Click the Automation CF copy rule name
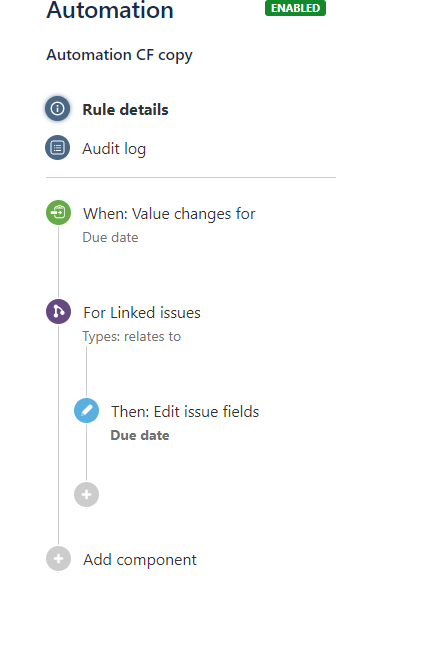Viewport: 421px width, 656px height. [x=119, y=55]
